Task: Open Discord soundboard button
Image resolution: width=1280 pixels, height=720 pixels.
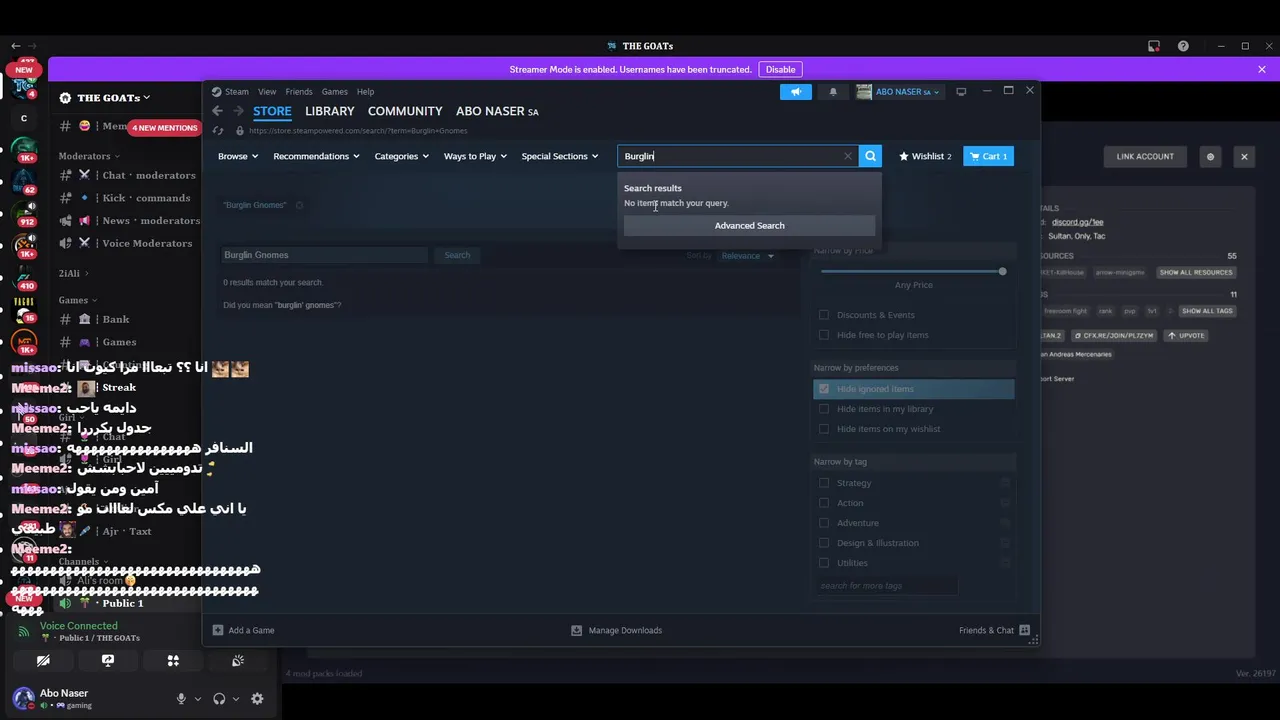Action: pos(238,661)
